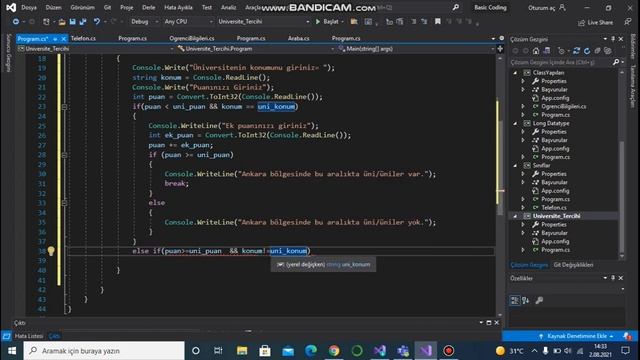640x360 pixels.
Task: Open the Görünüm menu
Action: tap(82, 7)
